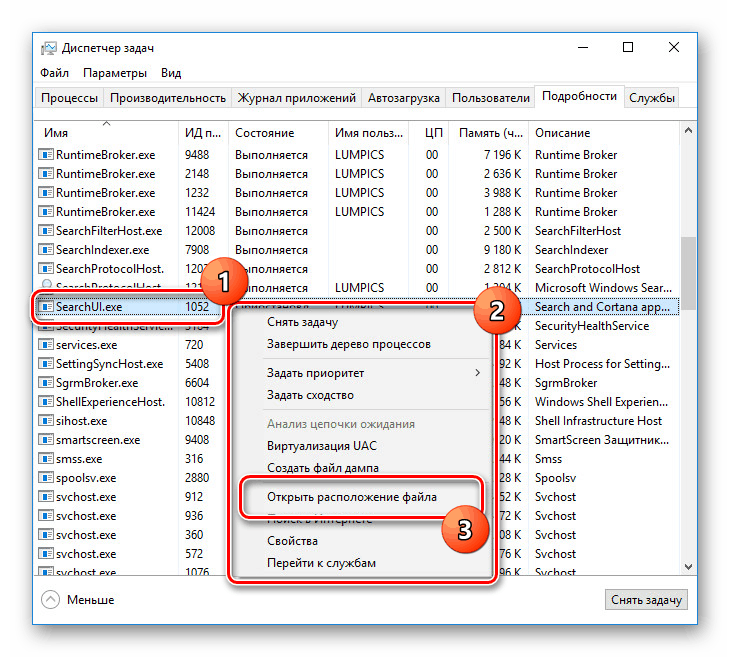Viewport: 730px width, 657px height.
Task: Click the SearchUI.exe process icon
Action: click(46, 307)
